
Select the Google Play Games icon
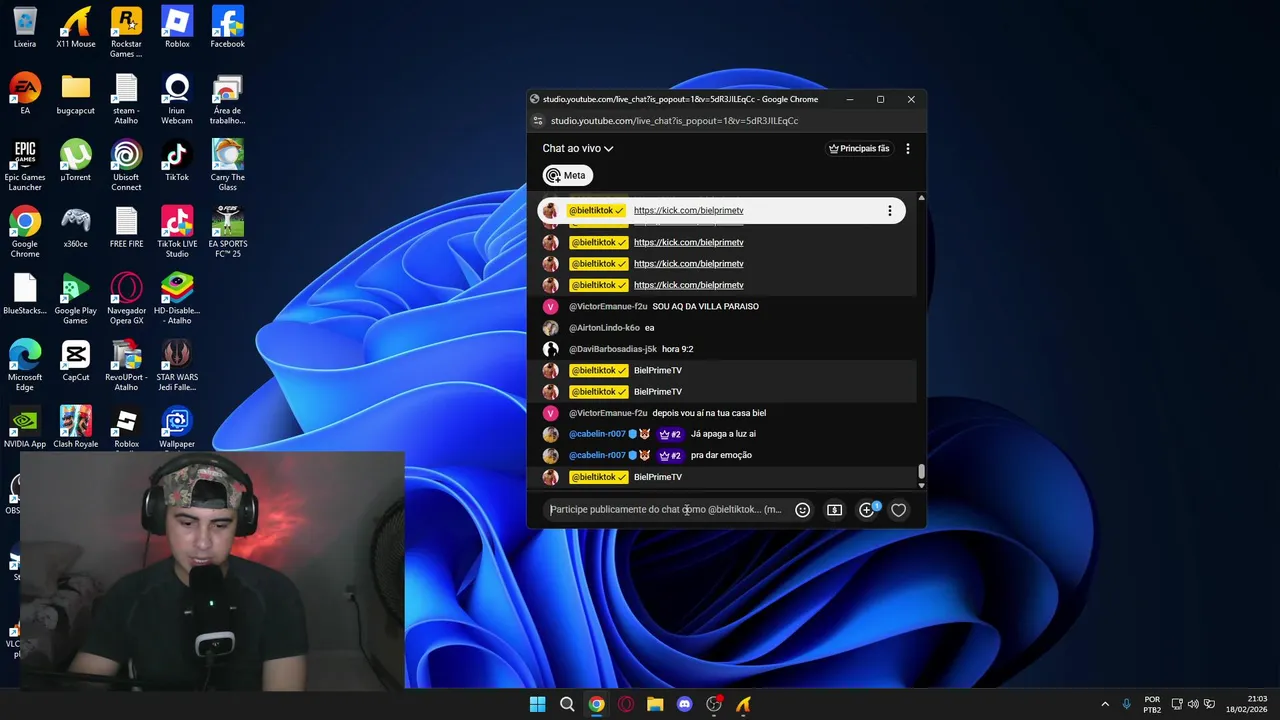click(76, 299)
